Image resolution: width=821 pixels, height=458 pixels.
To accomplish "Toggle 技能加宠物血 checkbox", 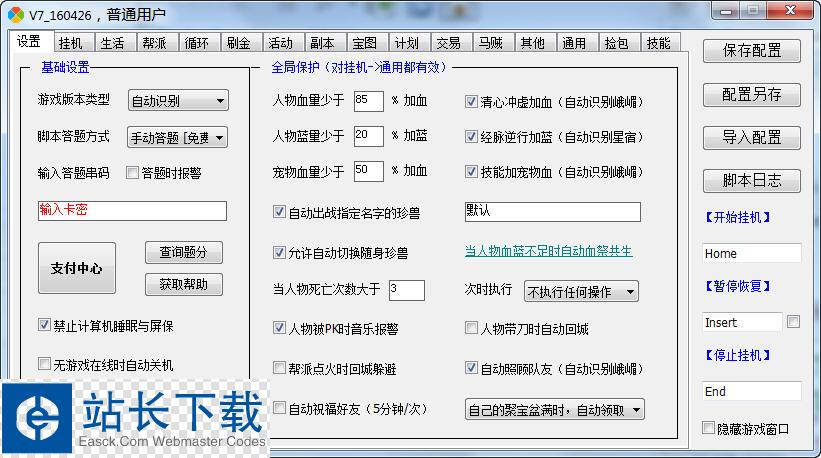I will (471, 172).
